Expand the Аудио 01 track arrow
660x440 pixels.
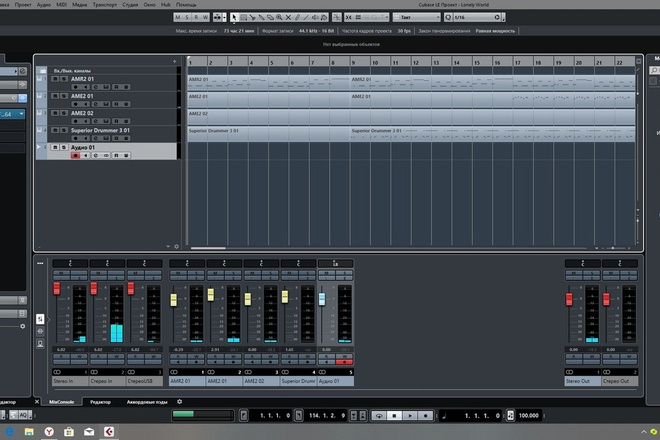pos(39,147)
